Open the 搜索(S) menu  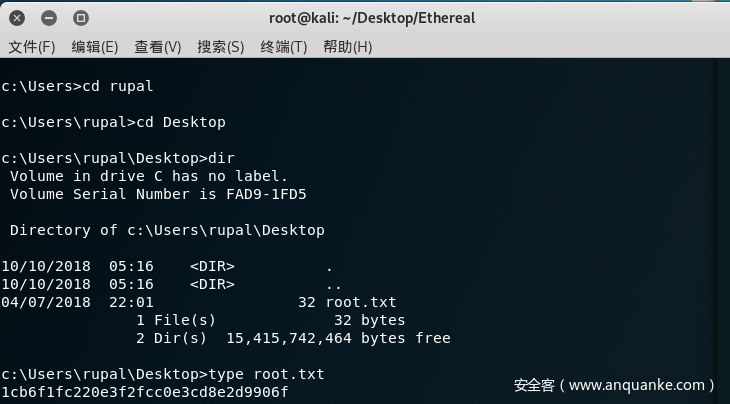coord(221,47)
